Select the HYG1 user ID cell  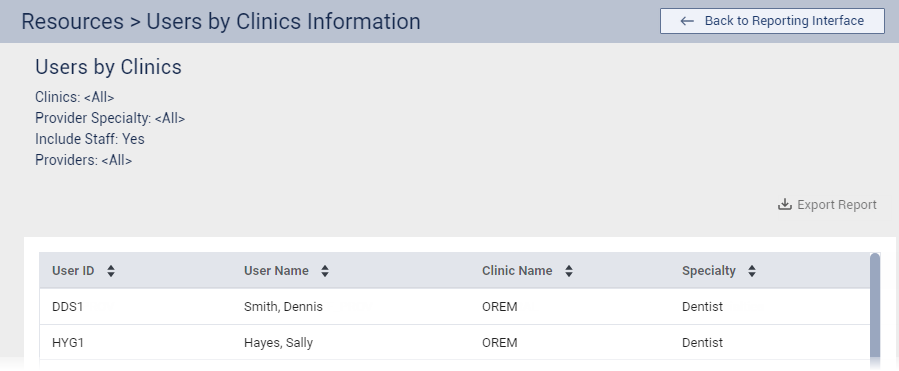pos(68,343)
